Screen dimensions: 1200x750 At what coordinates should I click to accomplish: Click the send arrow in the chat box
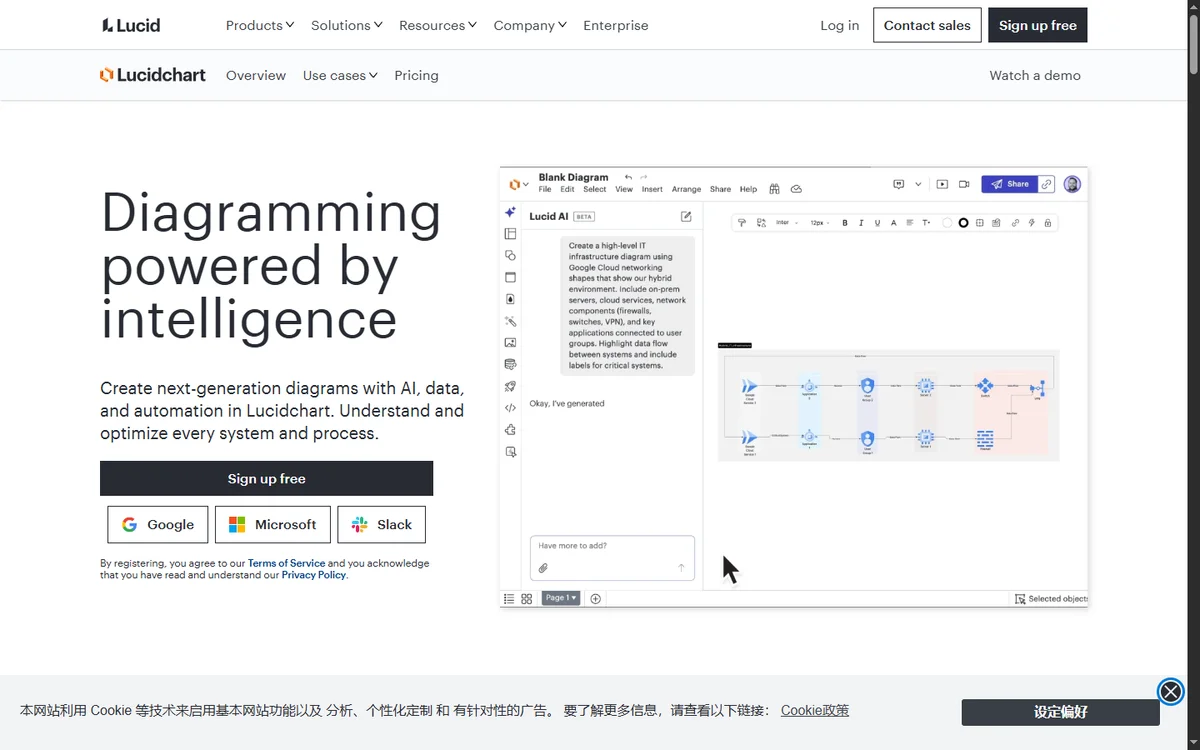tap(682, 567)
